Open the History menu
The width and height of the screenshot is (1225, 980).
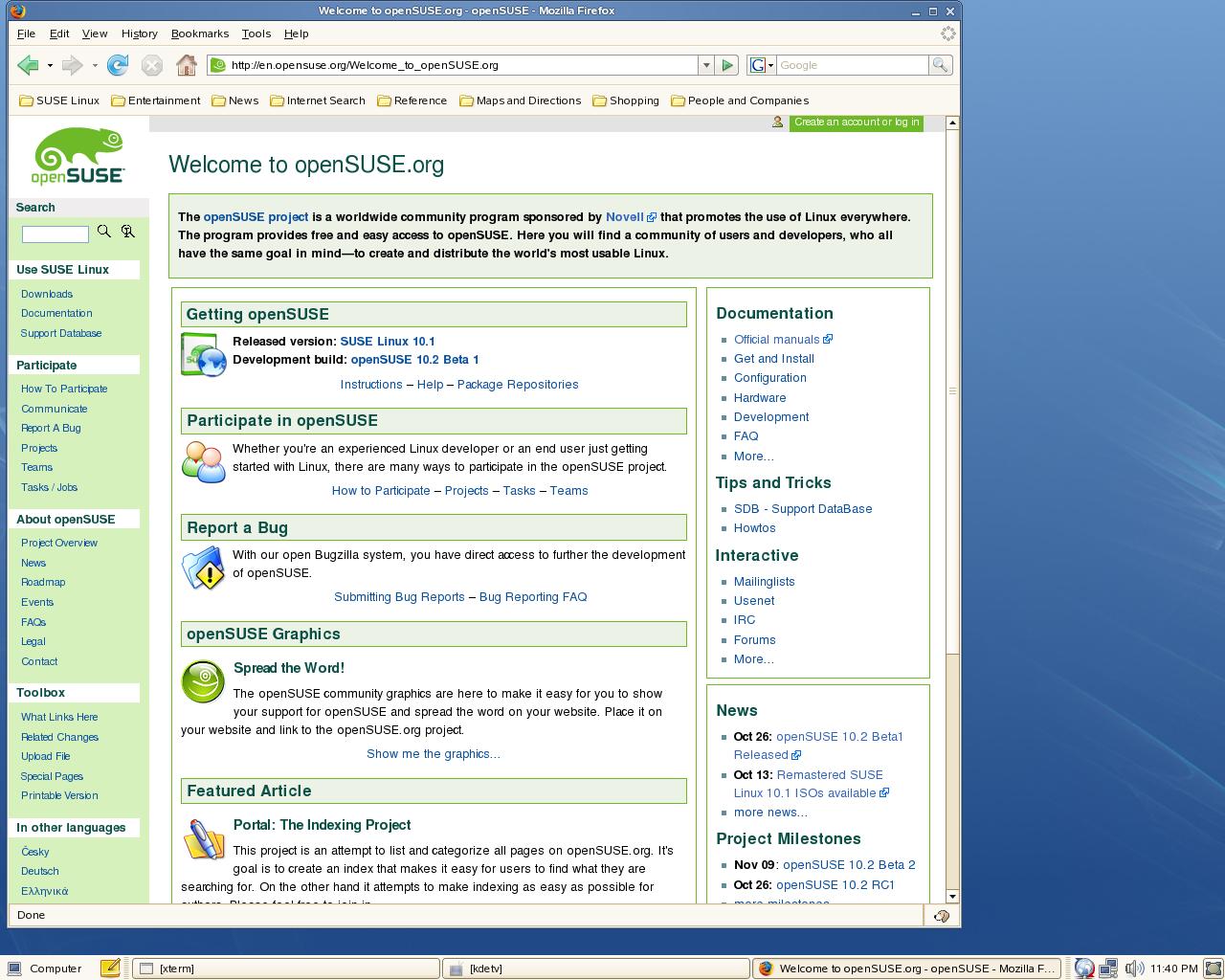140,33
